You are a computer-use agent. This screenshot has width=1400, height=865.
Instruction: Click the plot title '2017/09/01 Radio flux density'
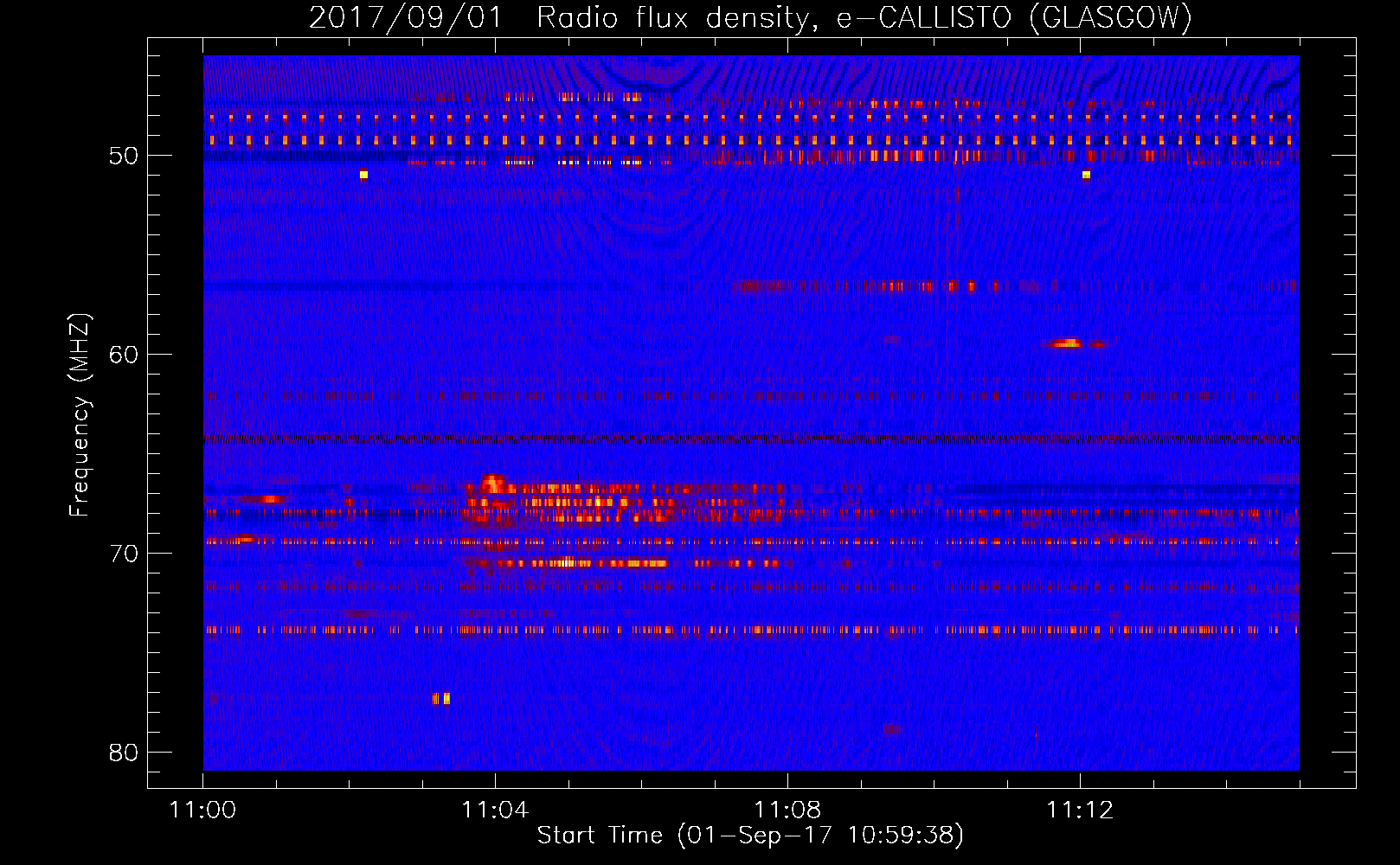[x=561, y=17]
